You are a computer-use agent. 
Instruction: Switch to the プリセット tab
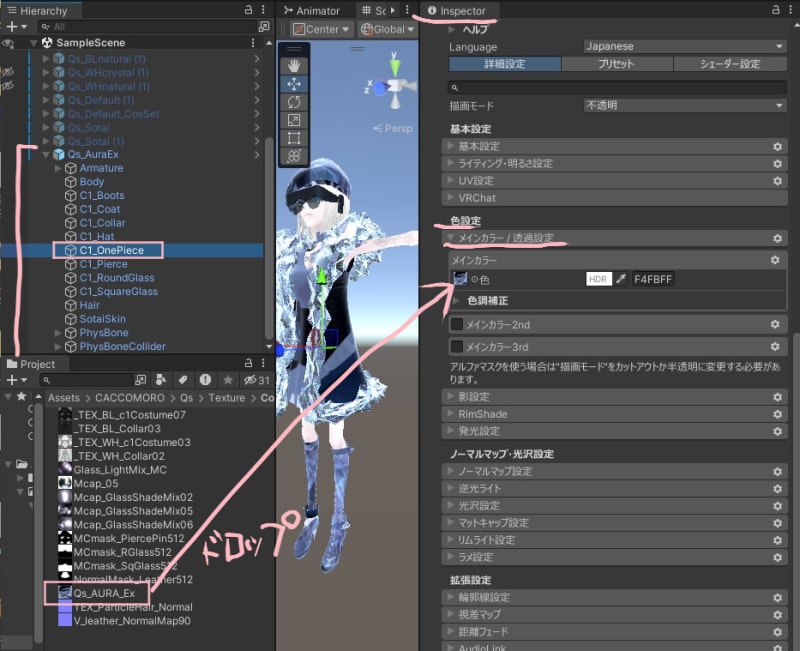(615, 64)
